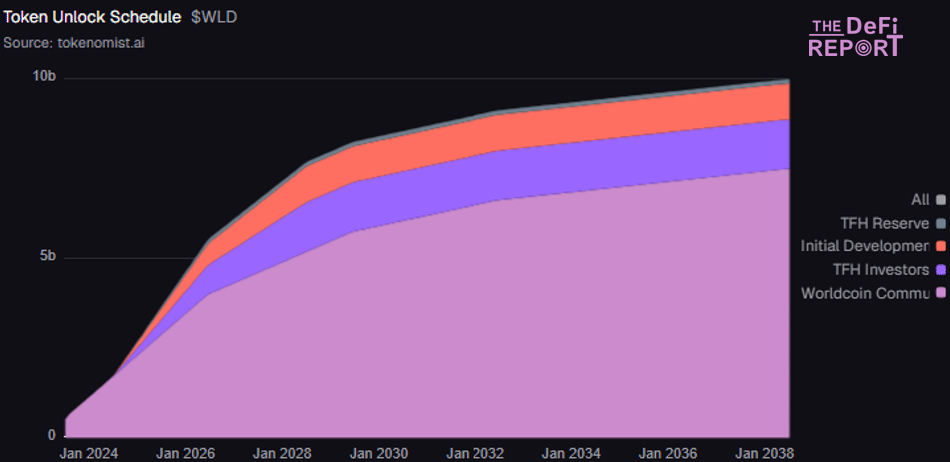Click the pink Worldcoin Community legend swatch
950x462 pixels.
tap(940, 293)
